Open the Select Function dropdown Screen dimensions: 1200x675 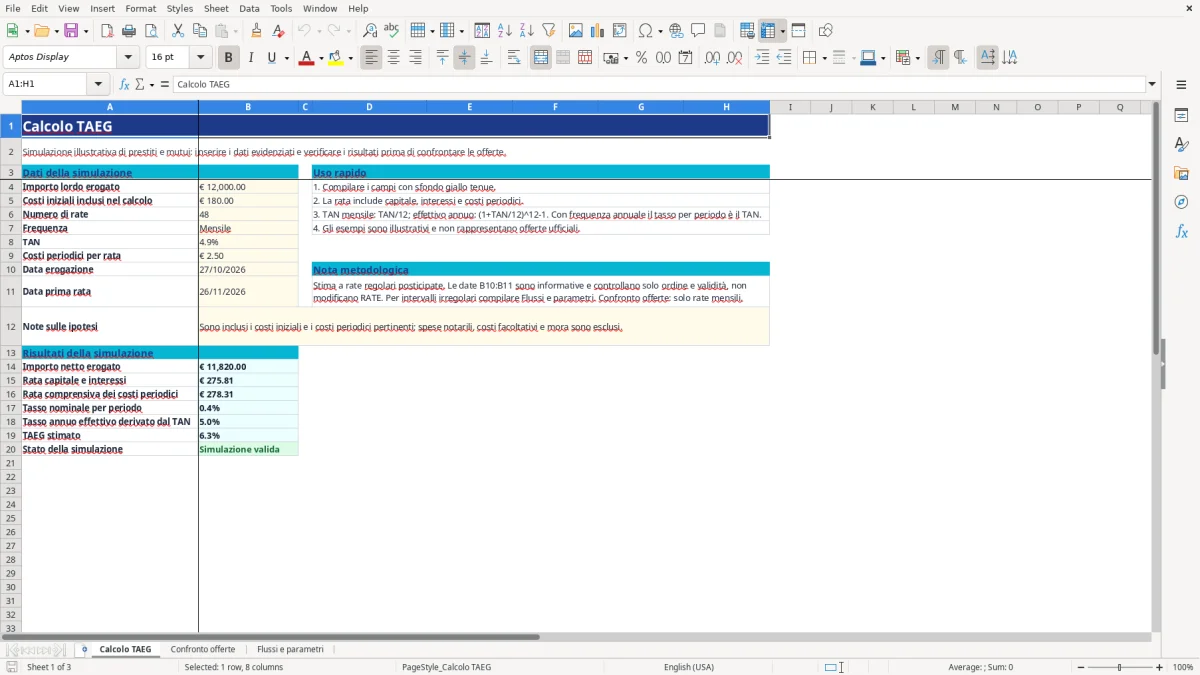click(x=152, y=85)
